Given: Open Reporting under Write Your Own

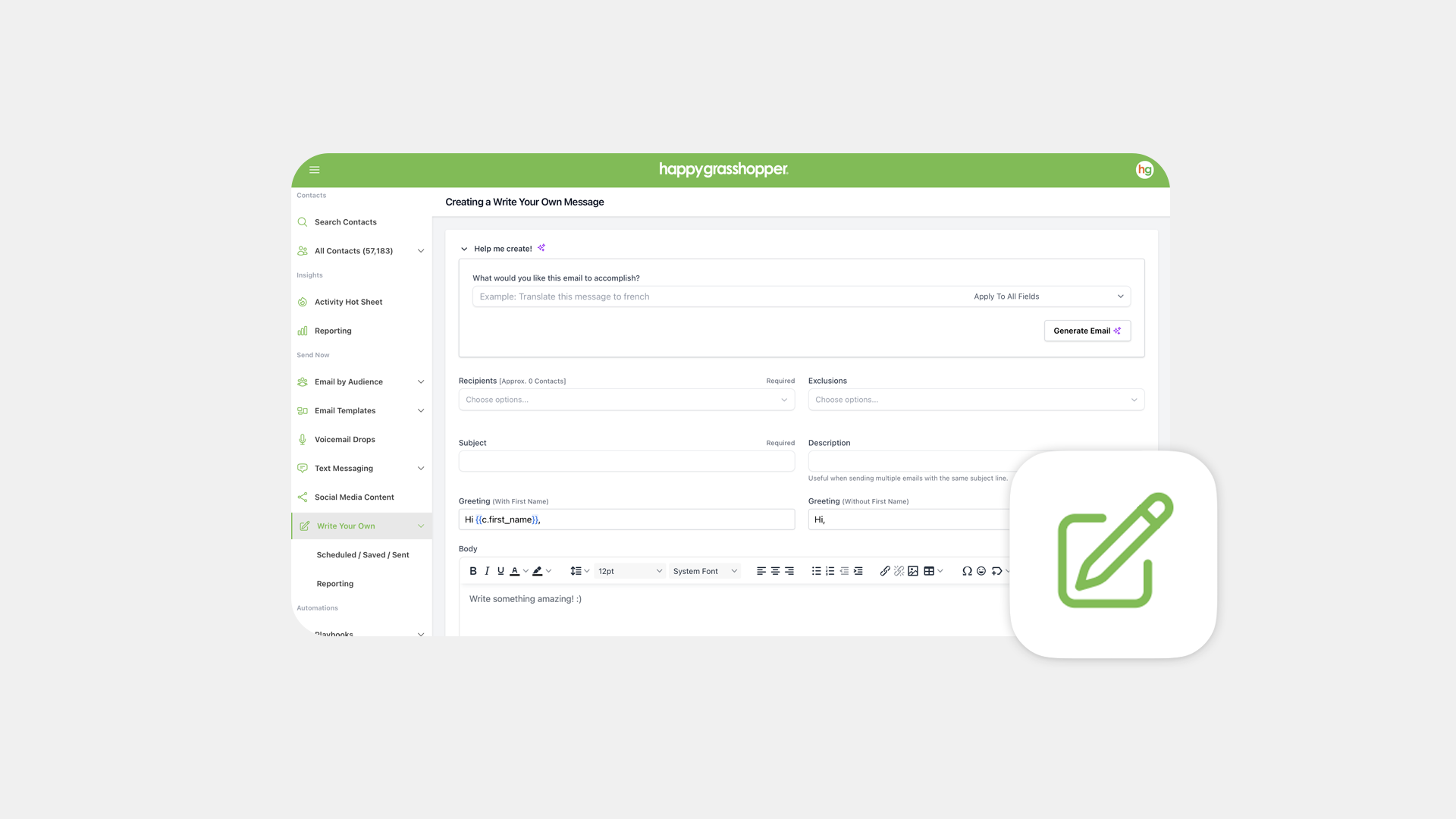Looking at the screenshot, I should pos(335,583).
